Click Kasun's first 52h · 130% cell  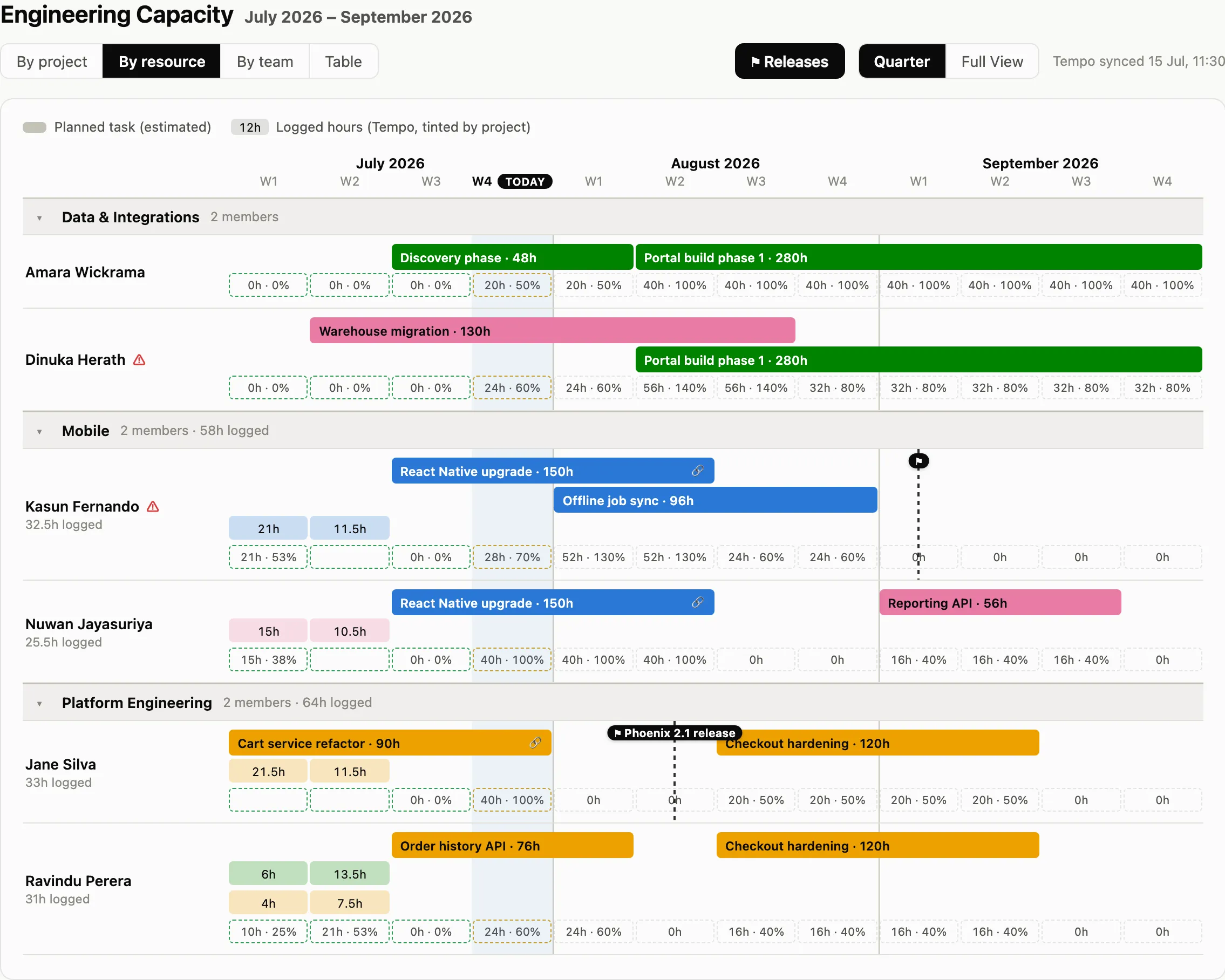tap(593, 557)
